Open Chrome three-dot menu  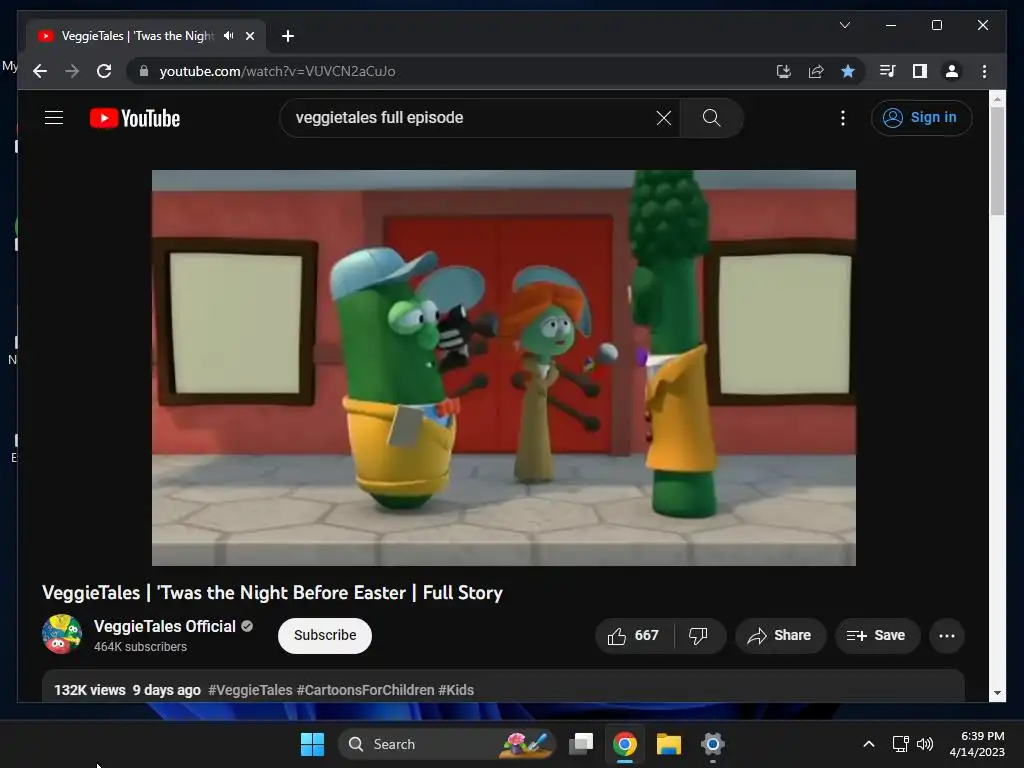pyautogui.click(x=984, y=71)
